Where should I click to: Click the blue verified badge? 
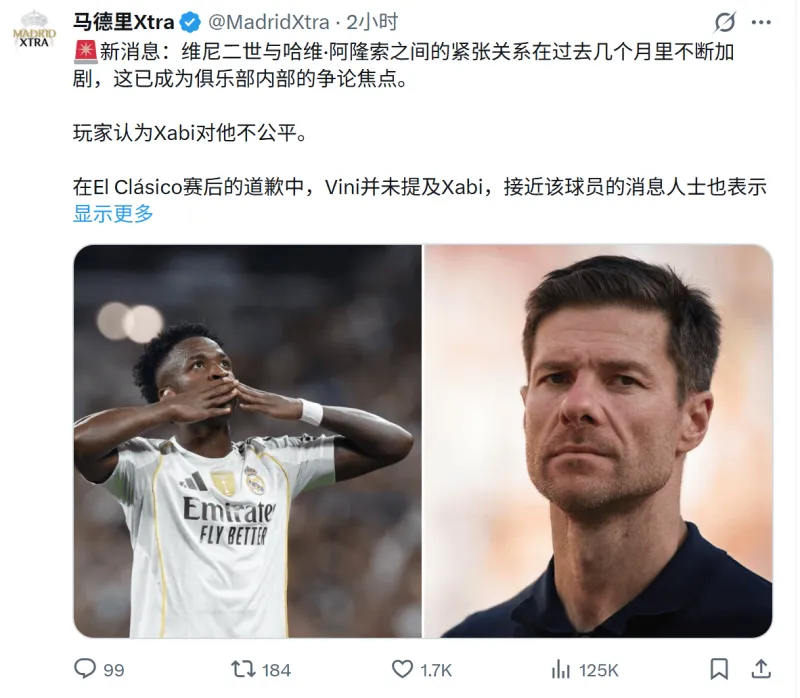190,22
